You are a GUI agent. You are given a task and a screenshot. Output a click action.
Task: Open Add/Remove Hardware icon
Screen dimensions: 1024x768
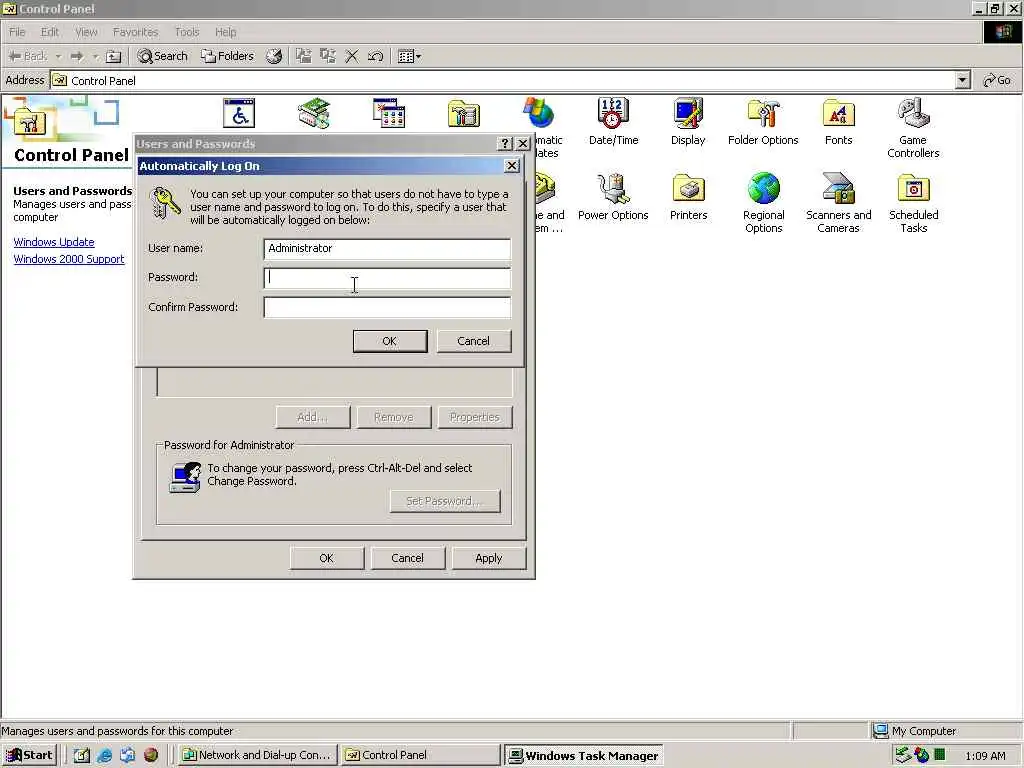314,114
